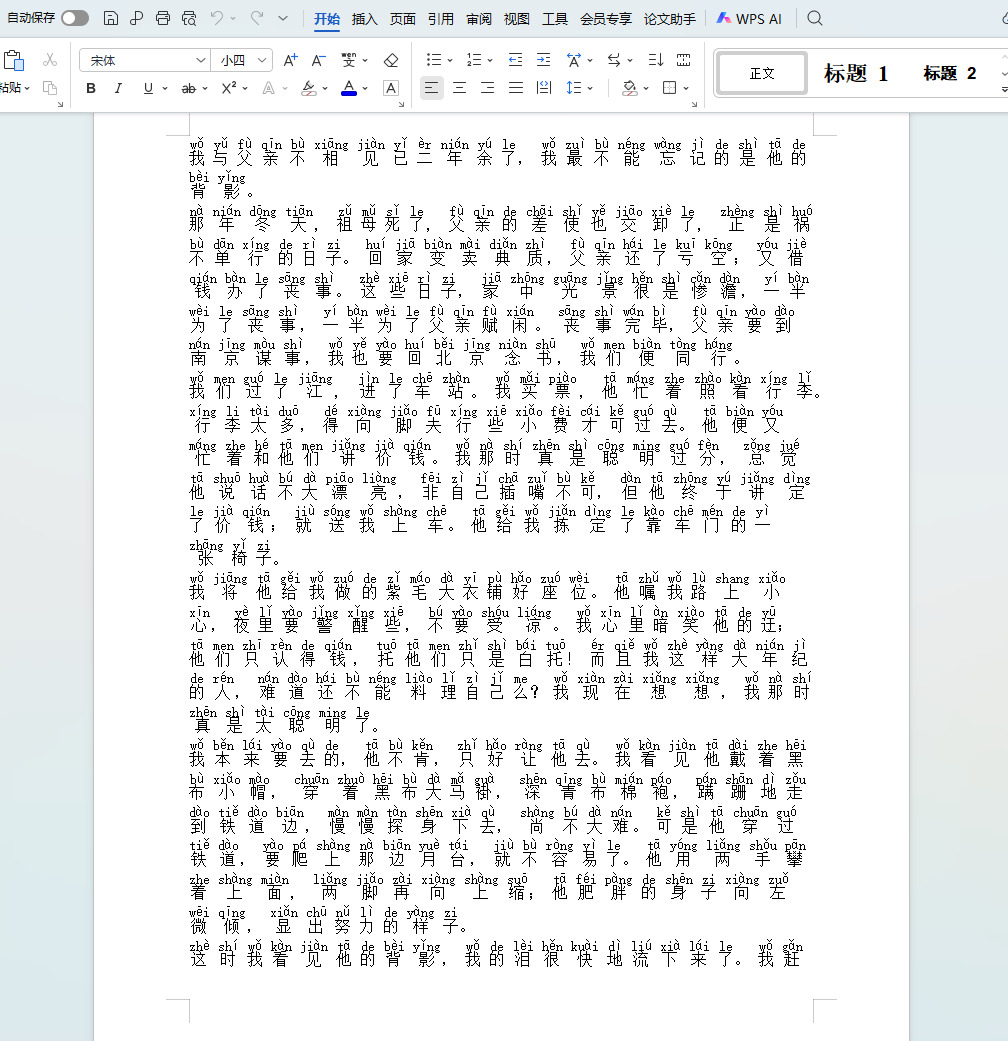This screenshot has height=1041, width=1008.
Task: Expand the line spacing dropdown arrow
Action: click(590, 88)
